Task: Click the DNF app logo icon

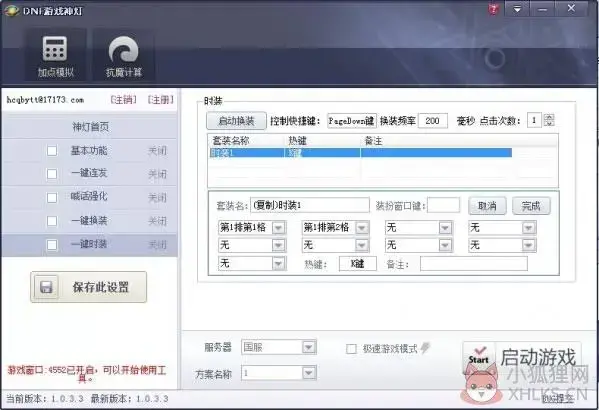Action: click(11, 11)
